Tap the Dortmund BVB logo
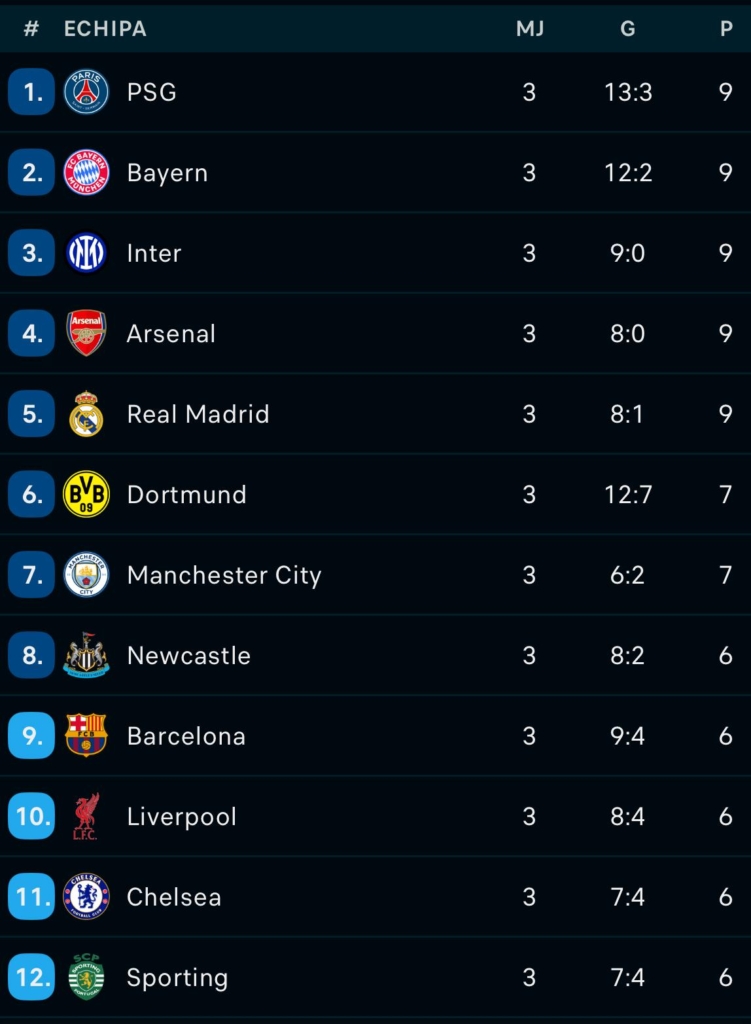The height and width of the screenshot is (1024, 751). tap(86, 494)
